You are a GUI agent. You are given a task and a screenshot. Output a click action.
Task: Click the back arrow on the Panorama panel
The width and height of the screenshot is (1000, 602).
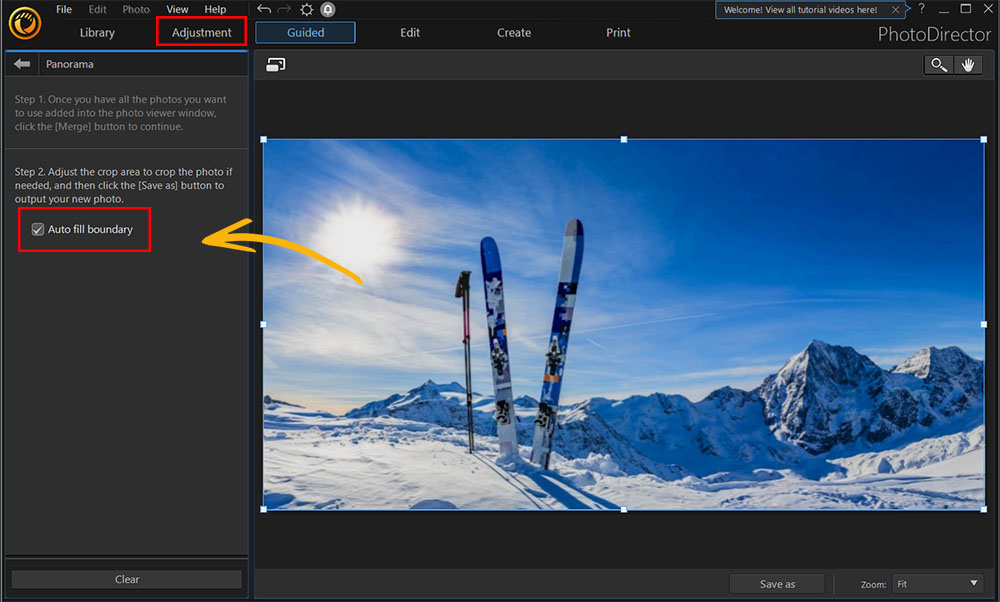[21, 63]
